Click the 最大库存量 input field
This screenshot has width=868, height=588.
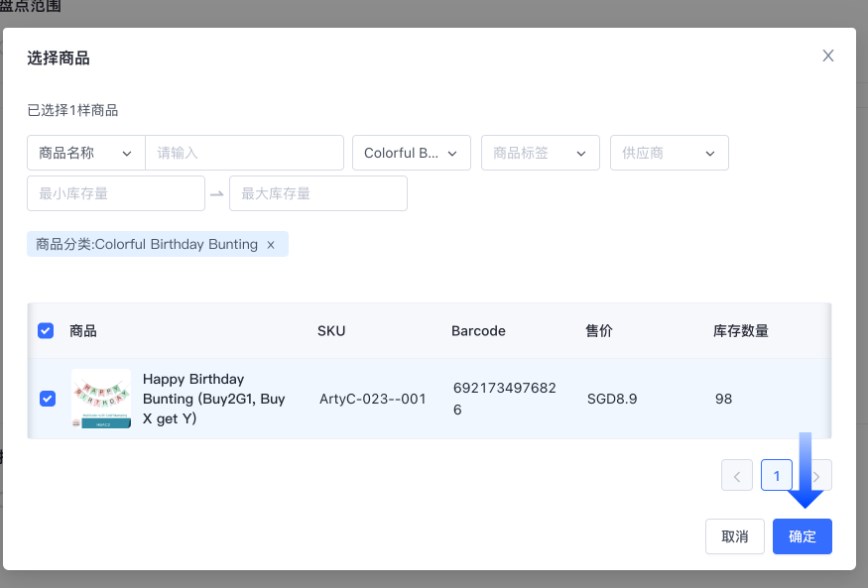coord(318,194)
